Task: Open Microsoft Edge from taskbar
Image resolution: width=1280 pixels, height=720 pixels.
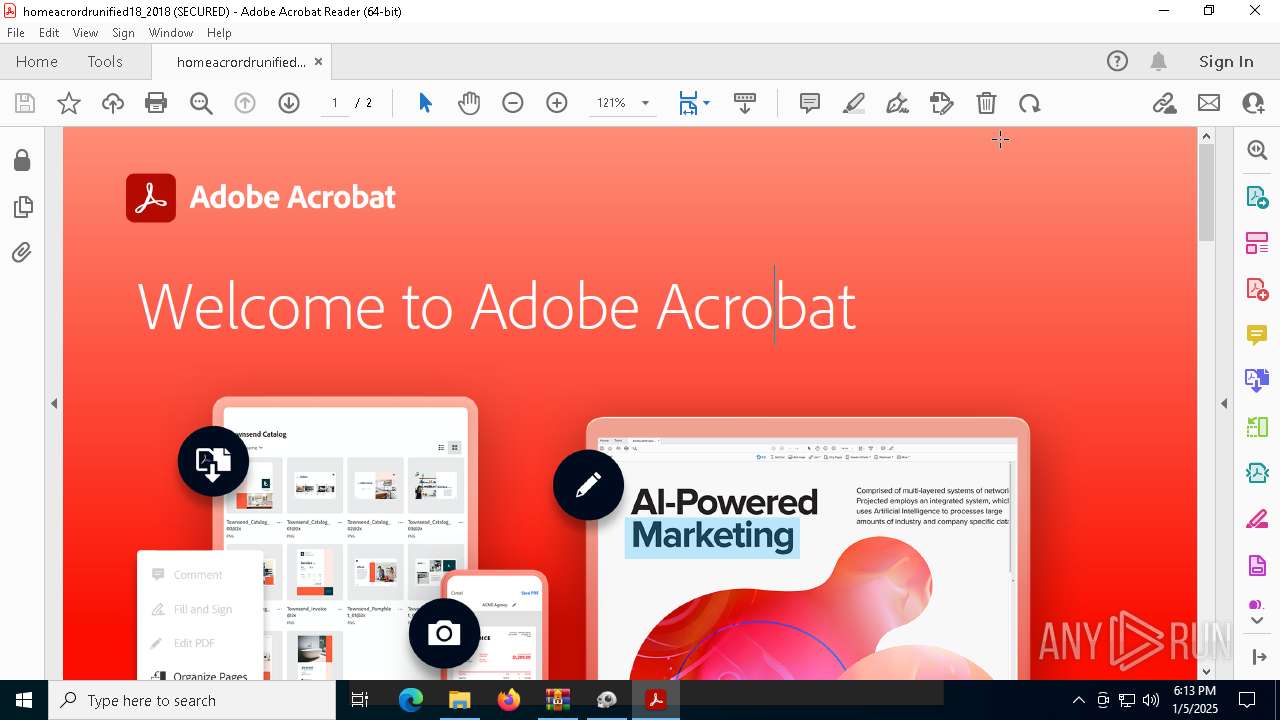Action: click(411, 700)
